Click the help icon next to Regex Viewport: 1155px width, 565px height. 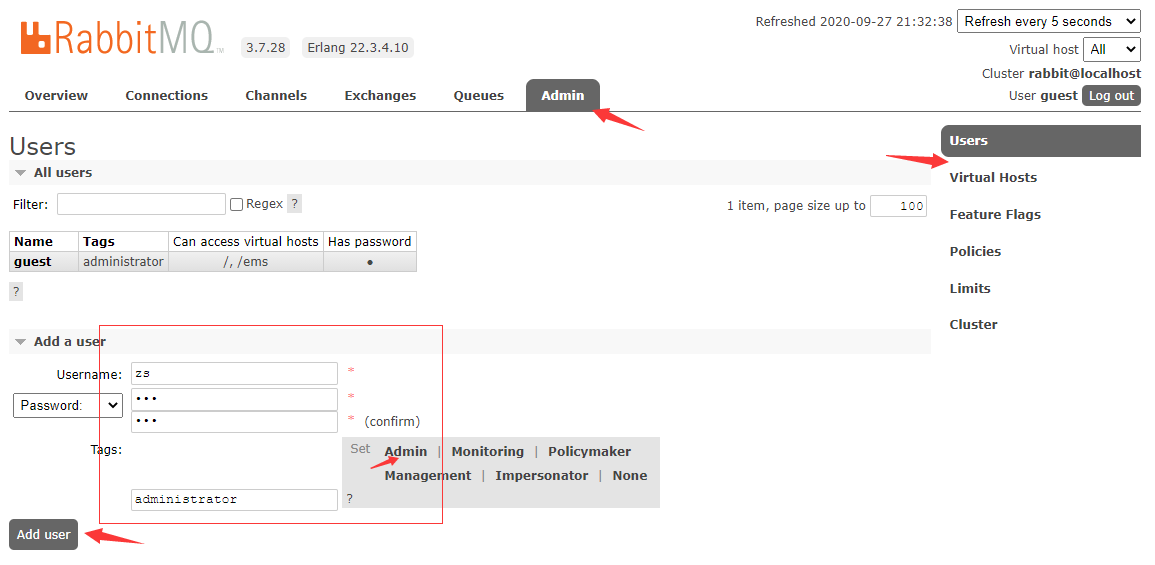[294, 204]
